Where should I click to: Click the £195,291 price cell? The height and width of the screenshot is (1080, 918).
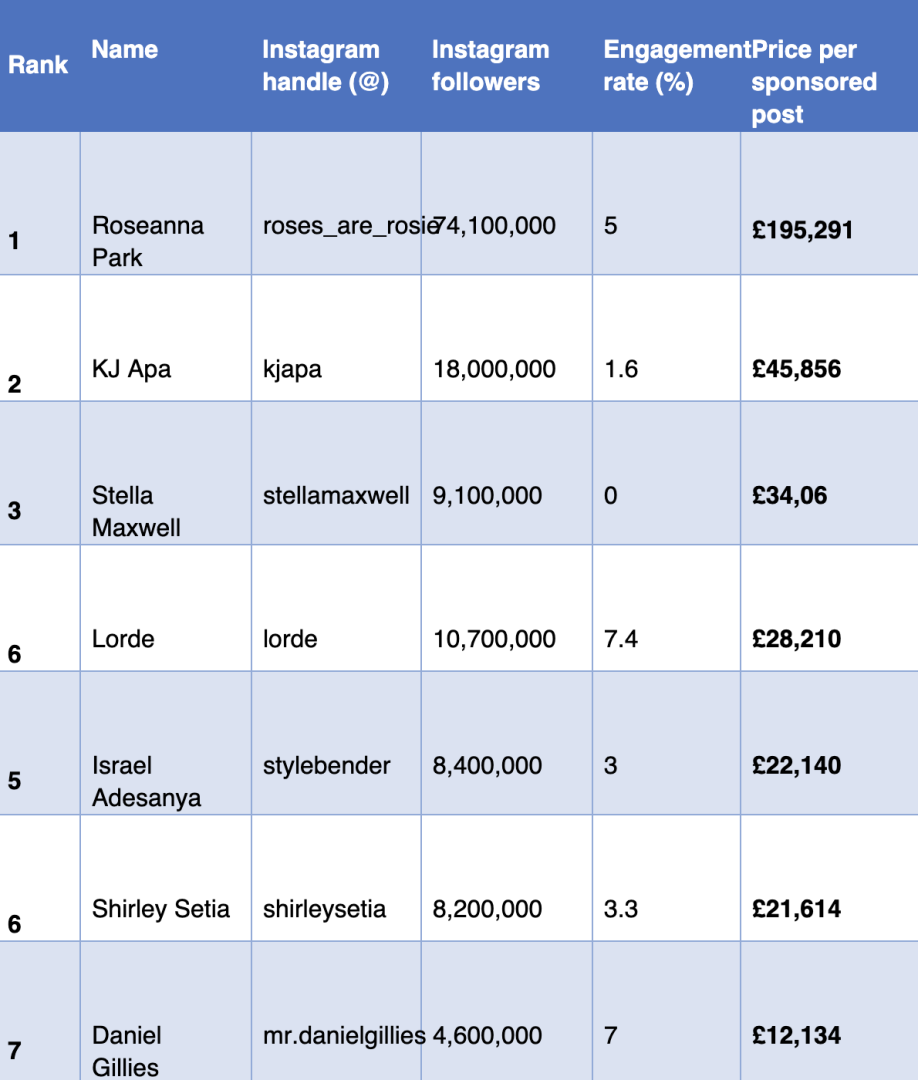click(829, 203)
